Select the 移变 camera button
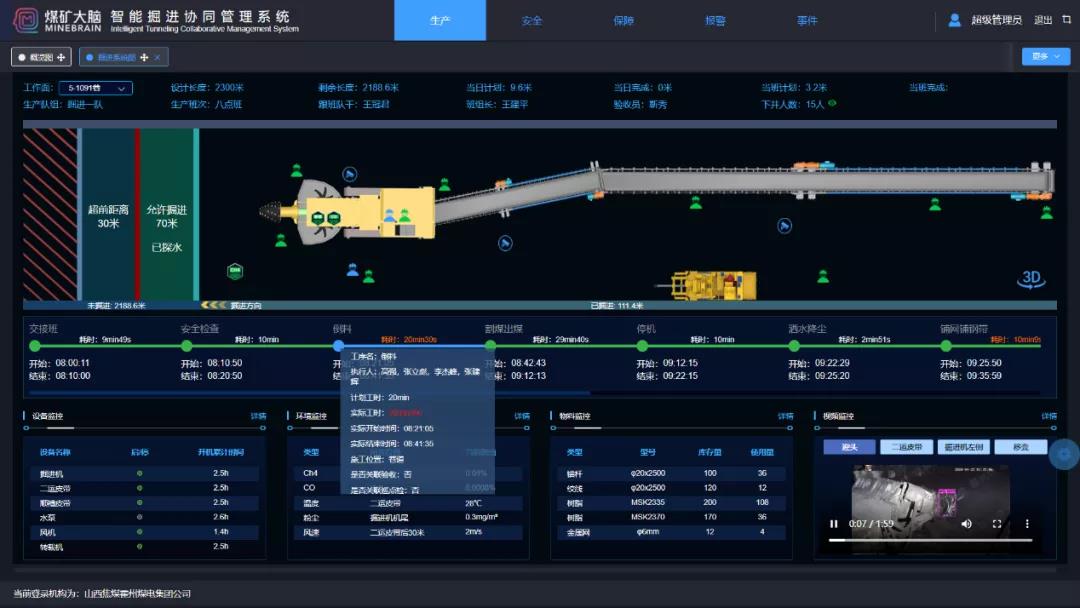The width and height of the screenshot is (1080, 608). coord(1021,447)
